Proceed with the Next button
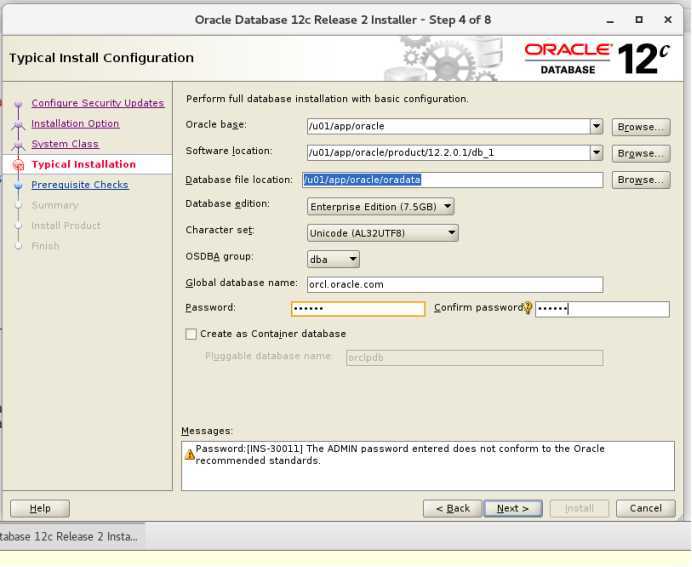The image size is (692, 567). 513,508
